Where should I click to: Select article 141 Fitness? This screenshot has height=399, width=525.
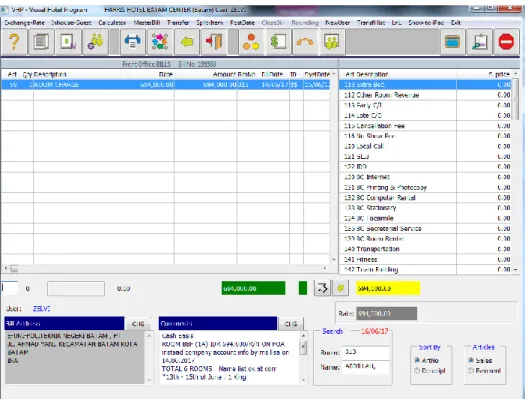[426, 259]
